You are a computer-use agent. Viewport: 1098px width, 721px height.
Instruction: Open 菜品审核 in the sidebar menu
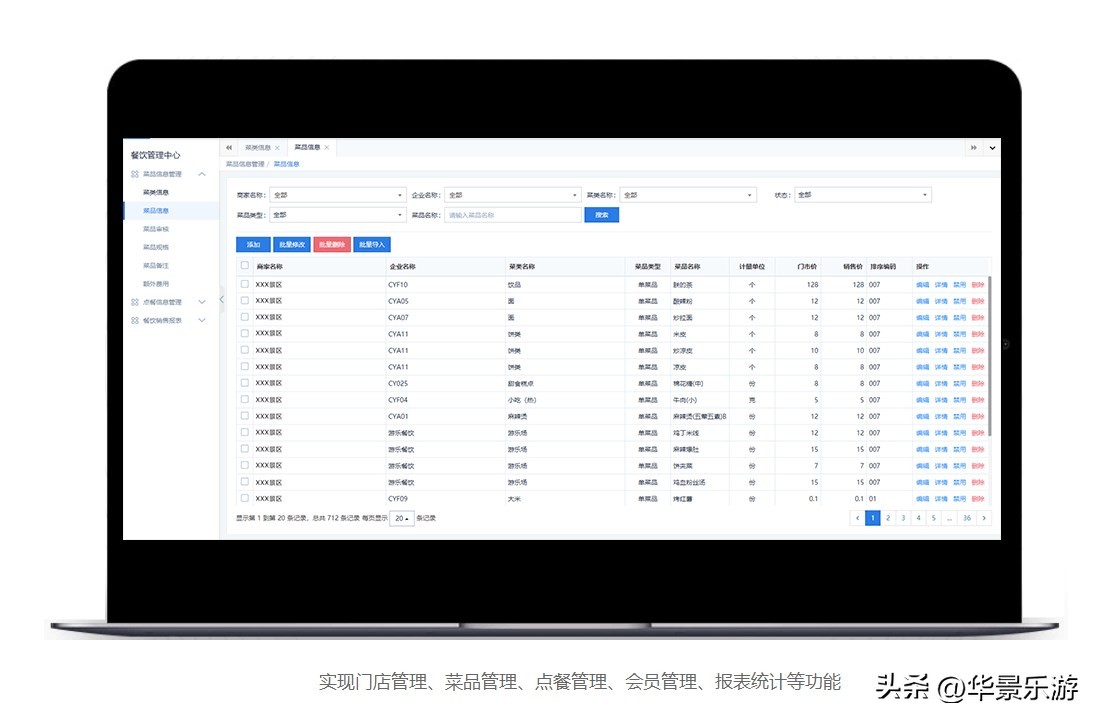(156, 229)
